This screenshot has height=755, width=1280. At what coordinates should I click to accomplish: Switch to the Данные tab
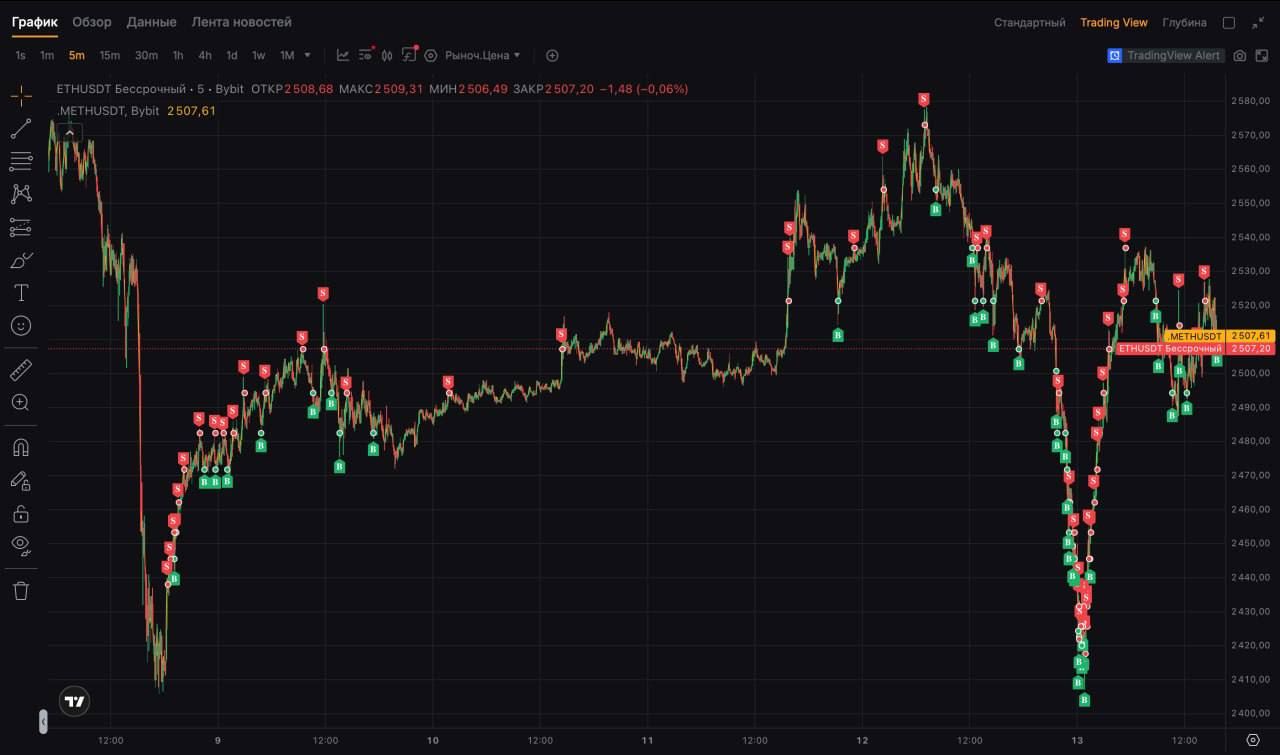(152, 21)
